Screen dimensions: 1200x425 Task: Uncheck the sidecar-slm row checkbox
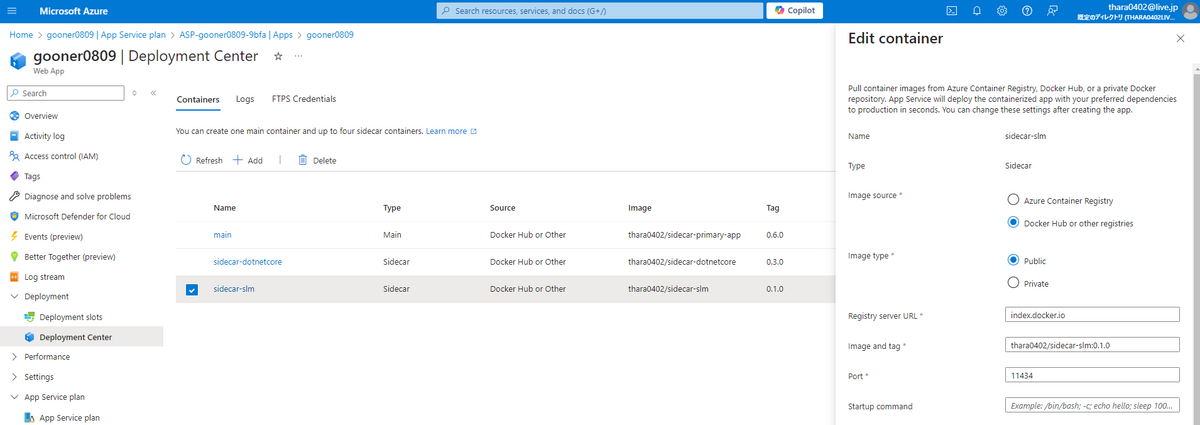click(192, 291)
